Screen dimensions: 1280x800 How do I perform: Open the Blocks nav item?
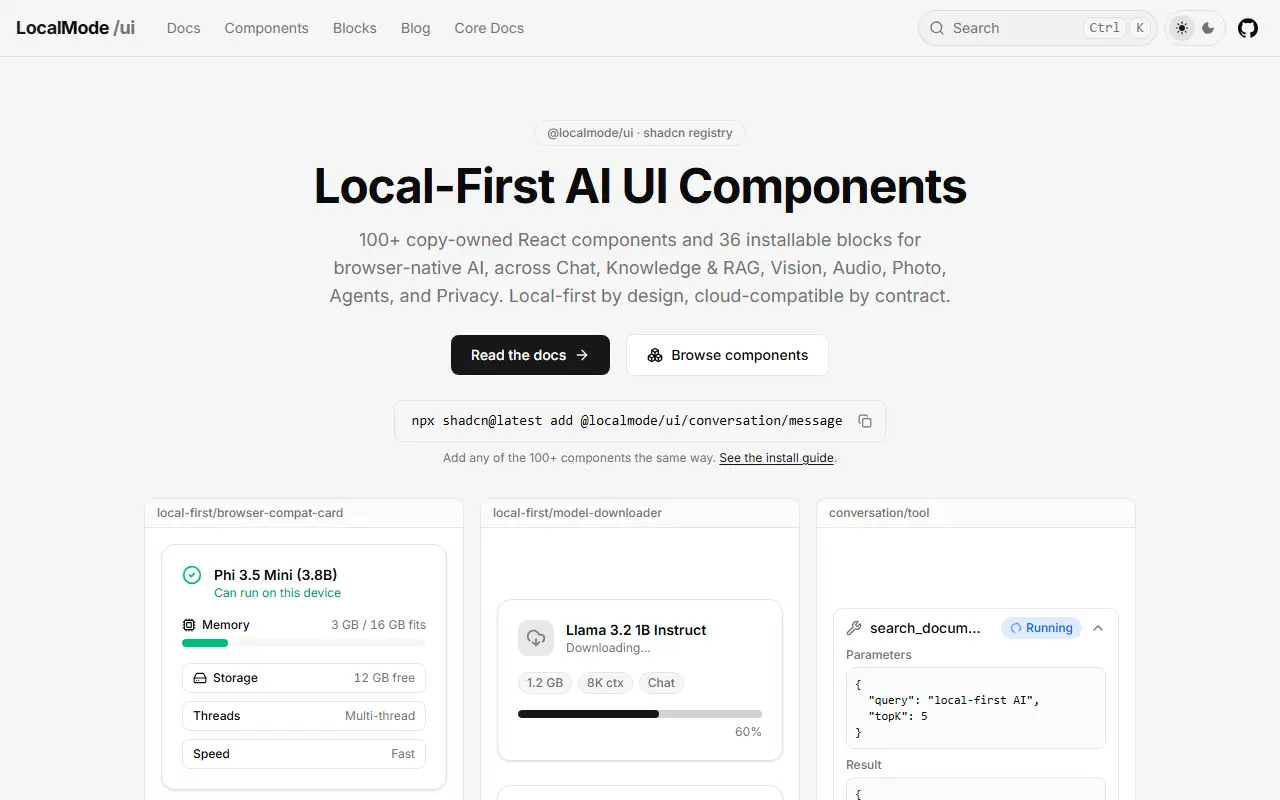tap(355, 28)
